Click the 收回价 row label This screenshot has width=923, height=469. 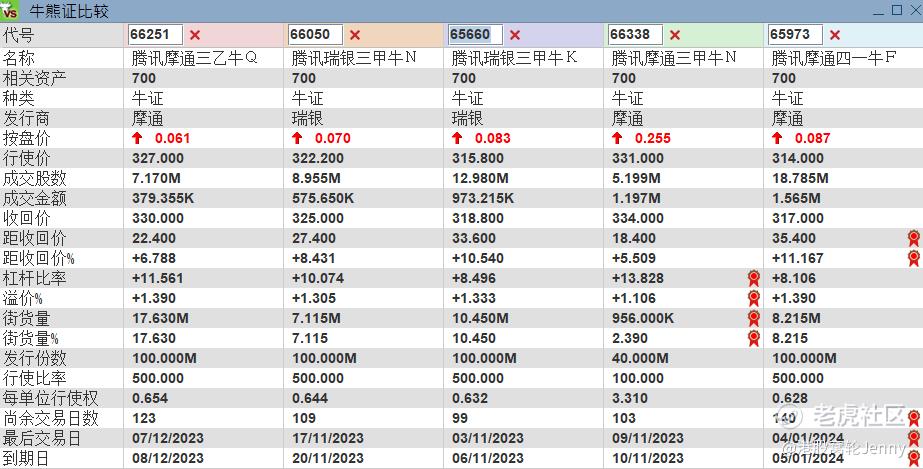pyautogui.click(x=26, y=218)
